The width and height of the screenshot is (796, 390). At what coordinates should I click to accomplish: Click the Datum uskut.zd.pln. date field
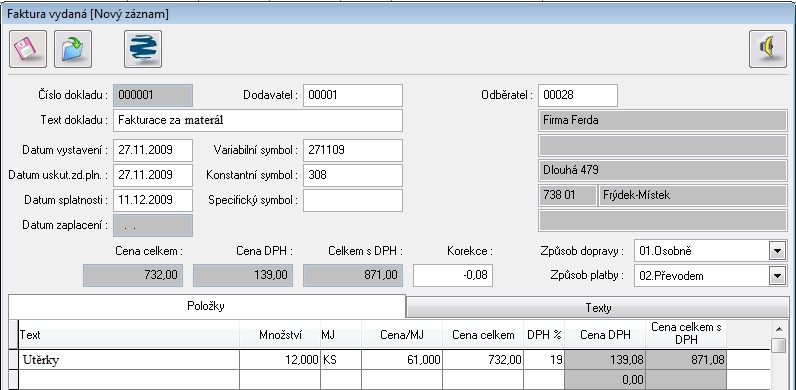tap(153, 175)
